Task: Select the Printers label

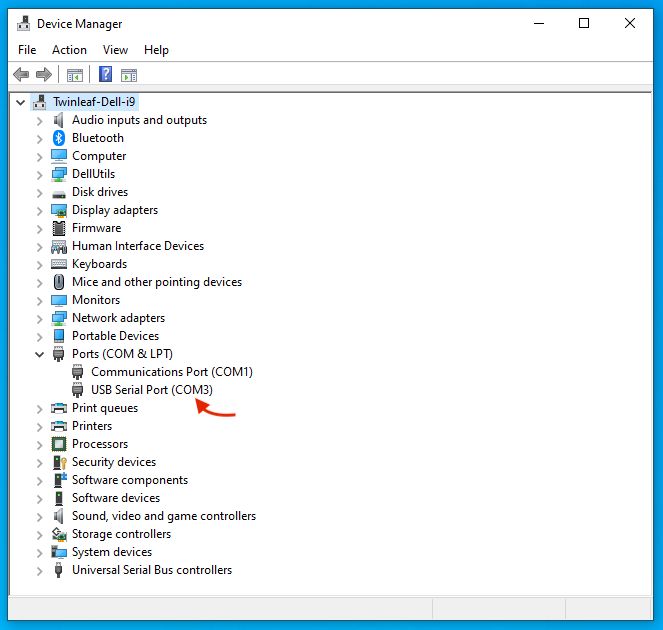Action: pyautogui.click(x=92, y=426)
